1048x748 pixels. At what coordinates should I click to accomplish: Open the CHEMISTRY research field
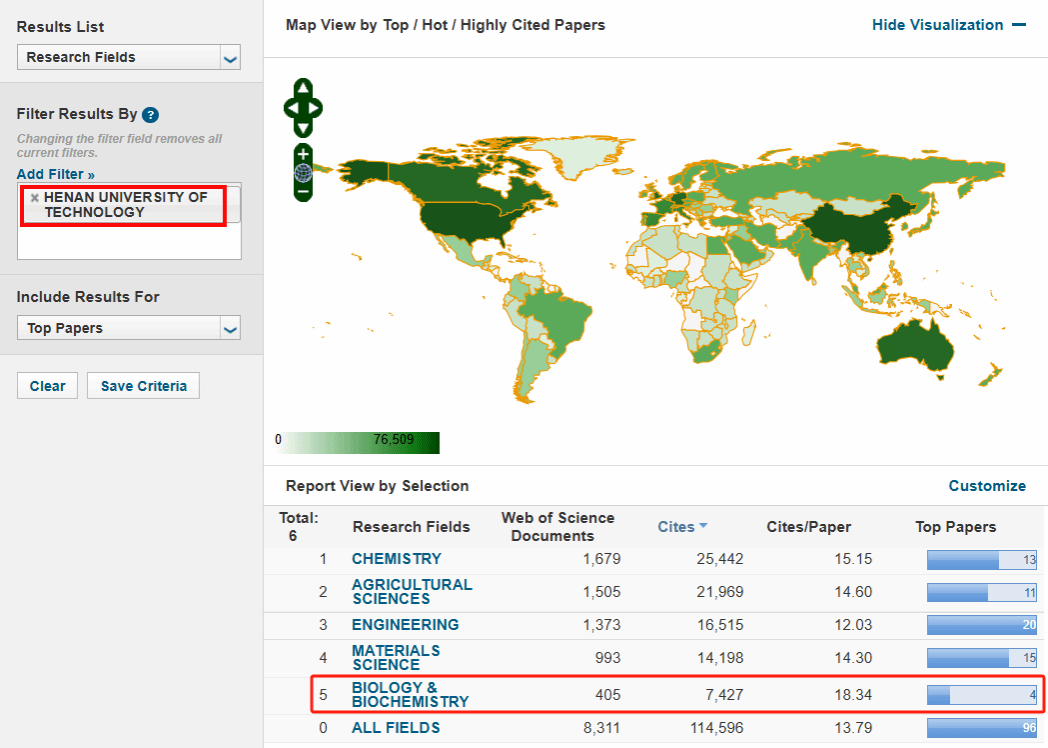(396, 559)
